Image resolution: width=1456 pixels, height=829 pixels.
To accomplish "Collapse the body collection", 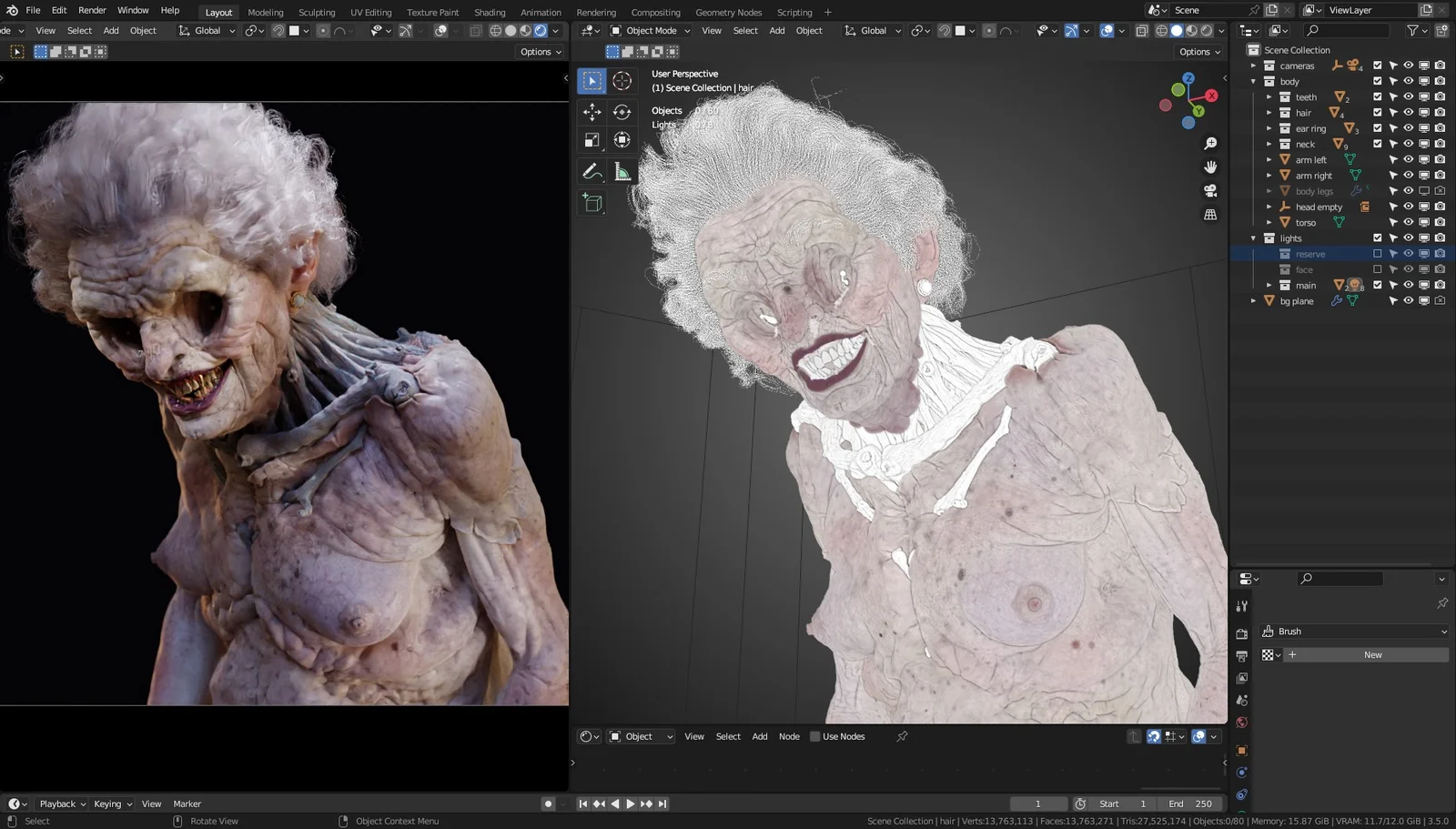I will coord(1254,81).
